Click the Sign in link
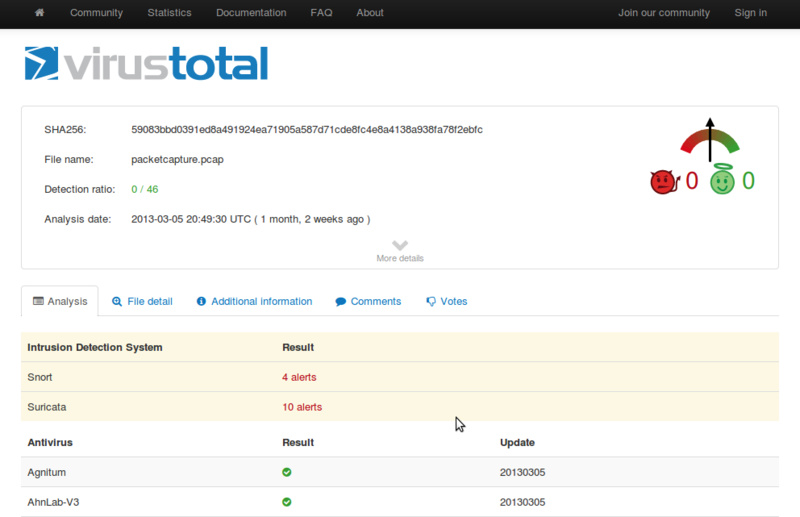The height and width of the screenshot is (517, 800). point(751,13)
